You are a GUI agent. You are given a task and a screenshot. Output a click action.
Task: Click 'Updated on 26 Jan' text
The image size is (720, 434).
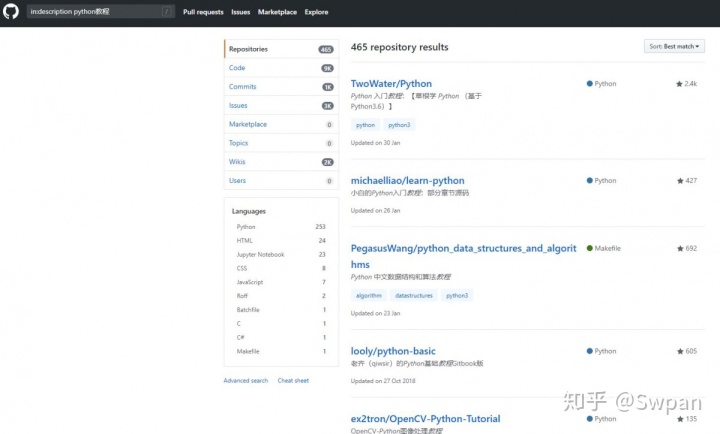click(x=376, y=211)
